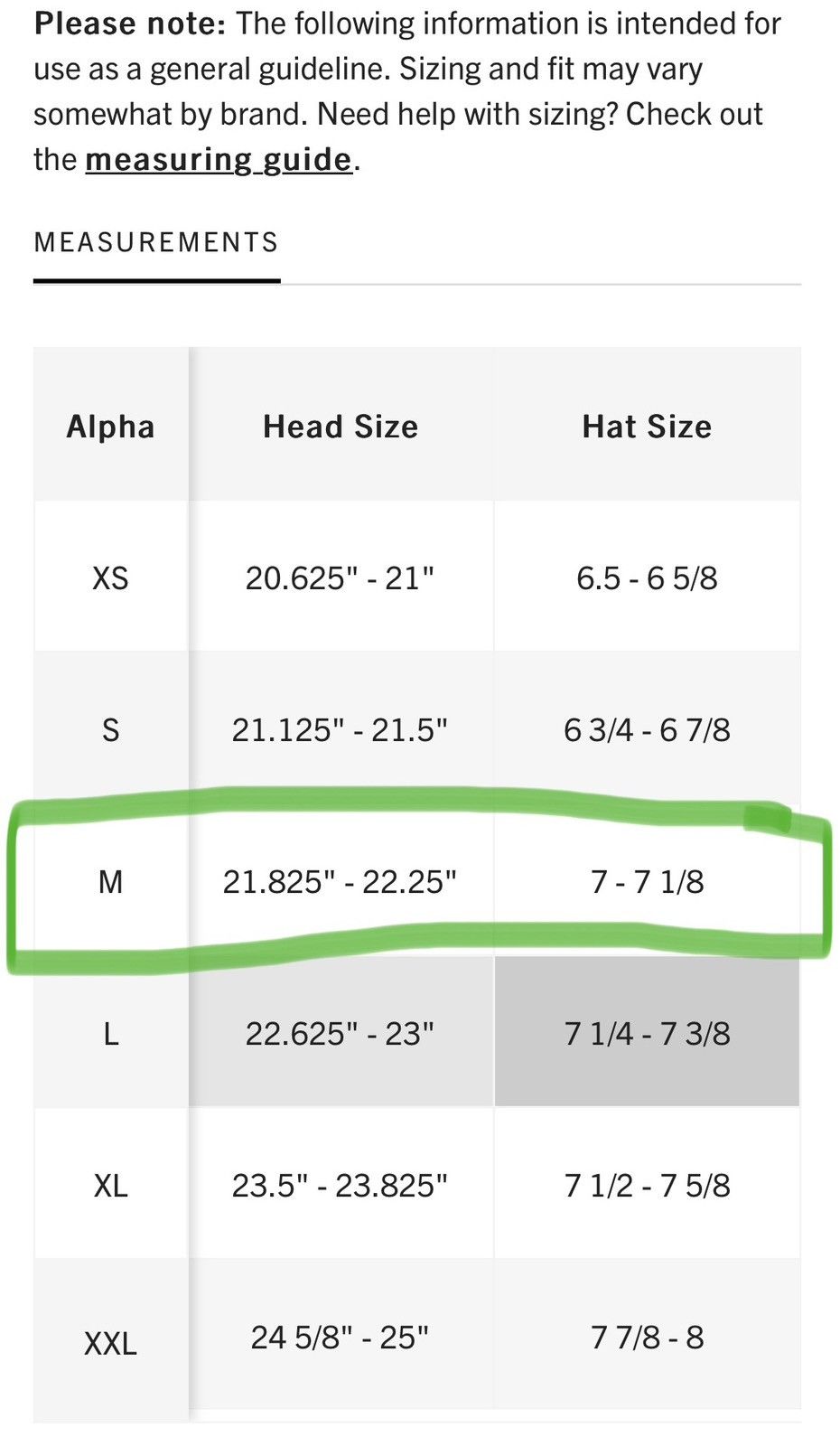
Task: Select the S size row label
Action: point(111,729)
